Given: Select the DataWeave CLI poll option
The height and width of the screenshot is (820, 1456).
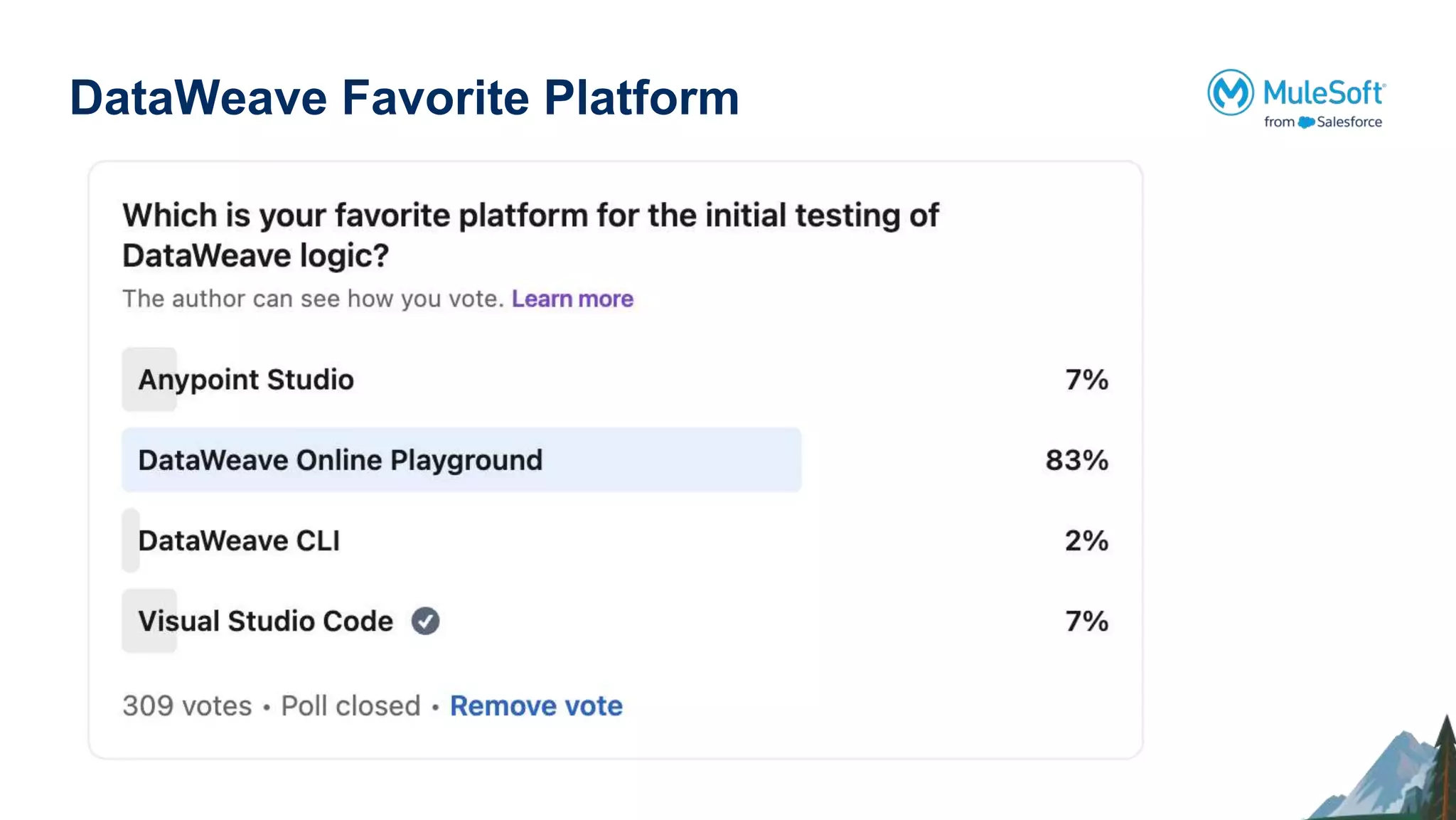Looking at the screenshot, I should (239, 541).
